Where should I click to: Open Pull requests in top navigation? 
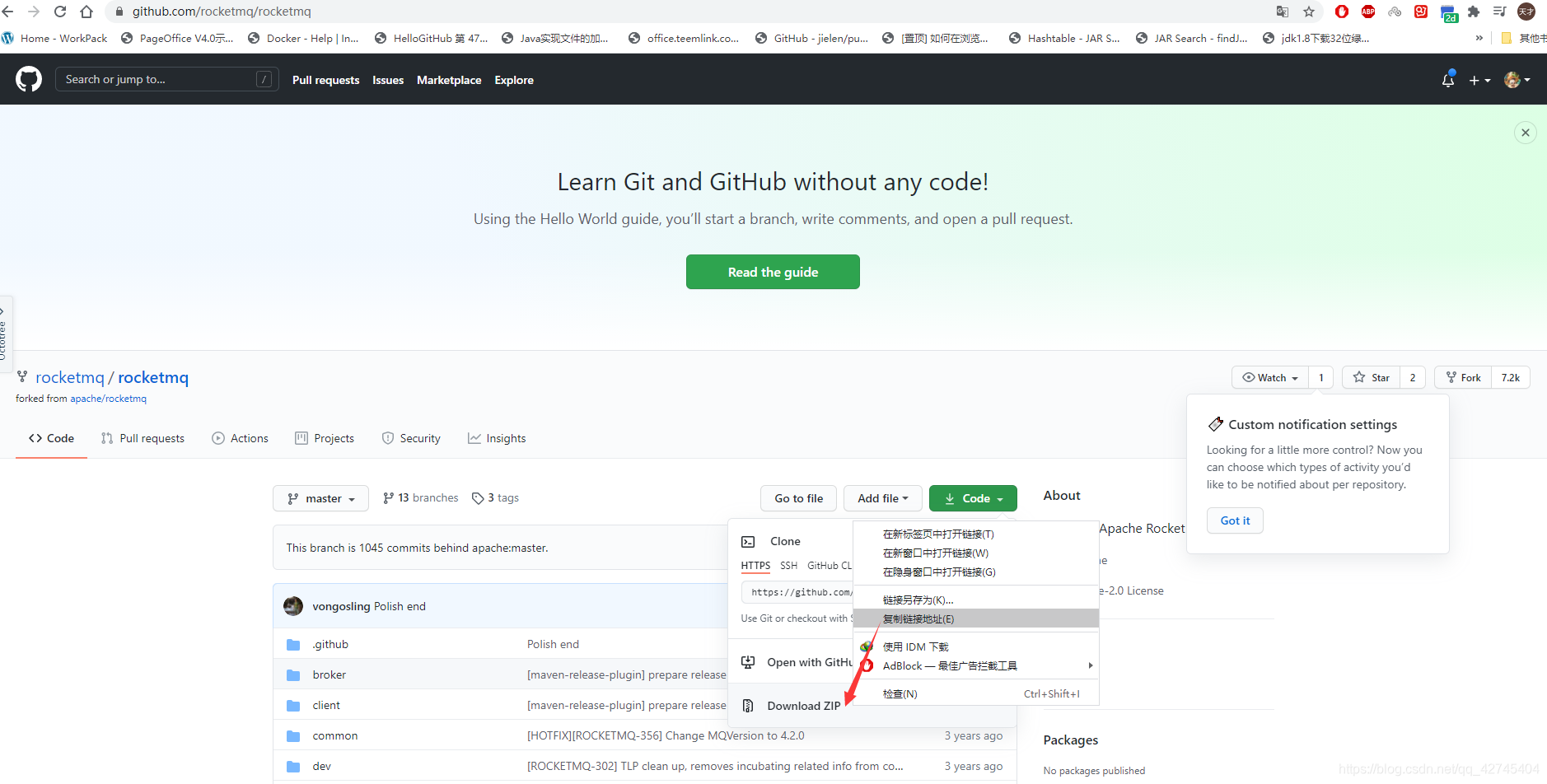(325, 80)
